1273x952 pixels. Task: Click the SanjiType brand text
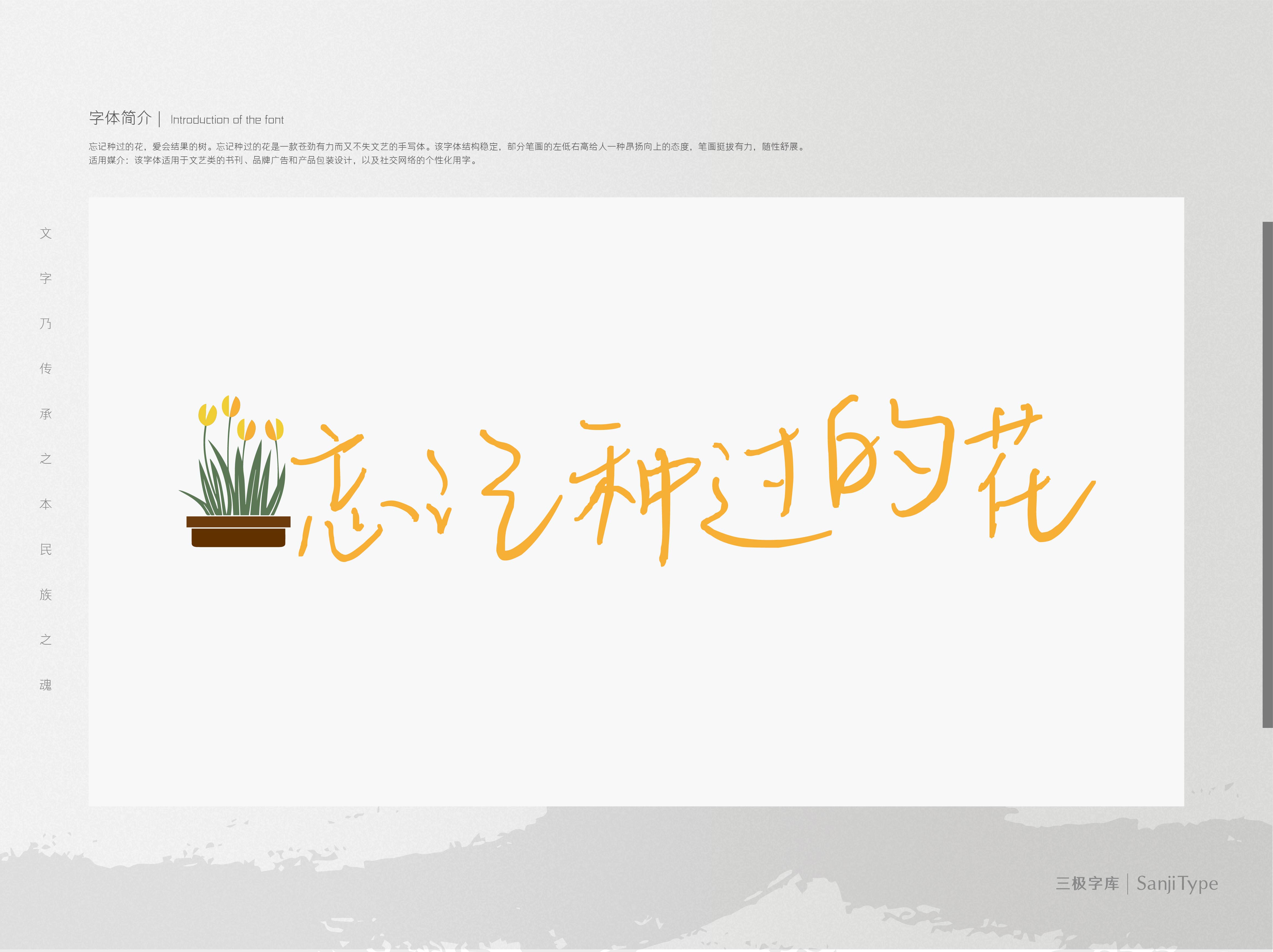pos(1177,883)
